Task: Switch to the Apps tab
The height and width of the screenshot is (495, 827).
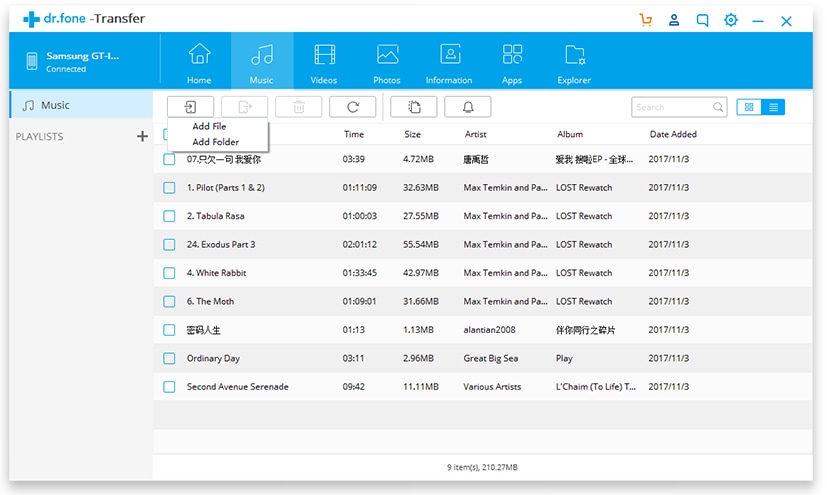Action: [512, 61]
